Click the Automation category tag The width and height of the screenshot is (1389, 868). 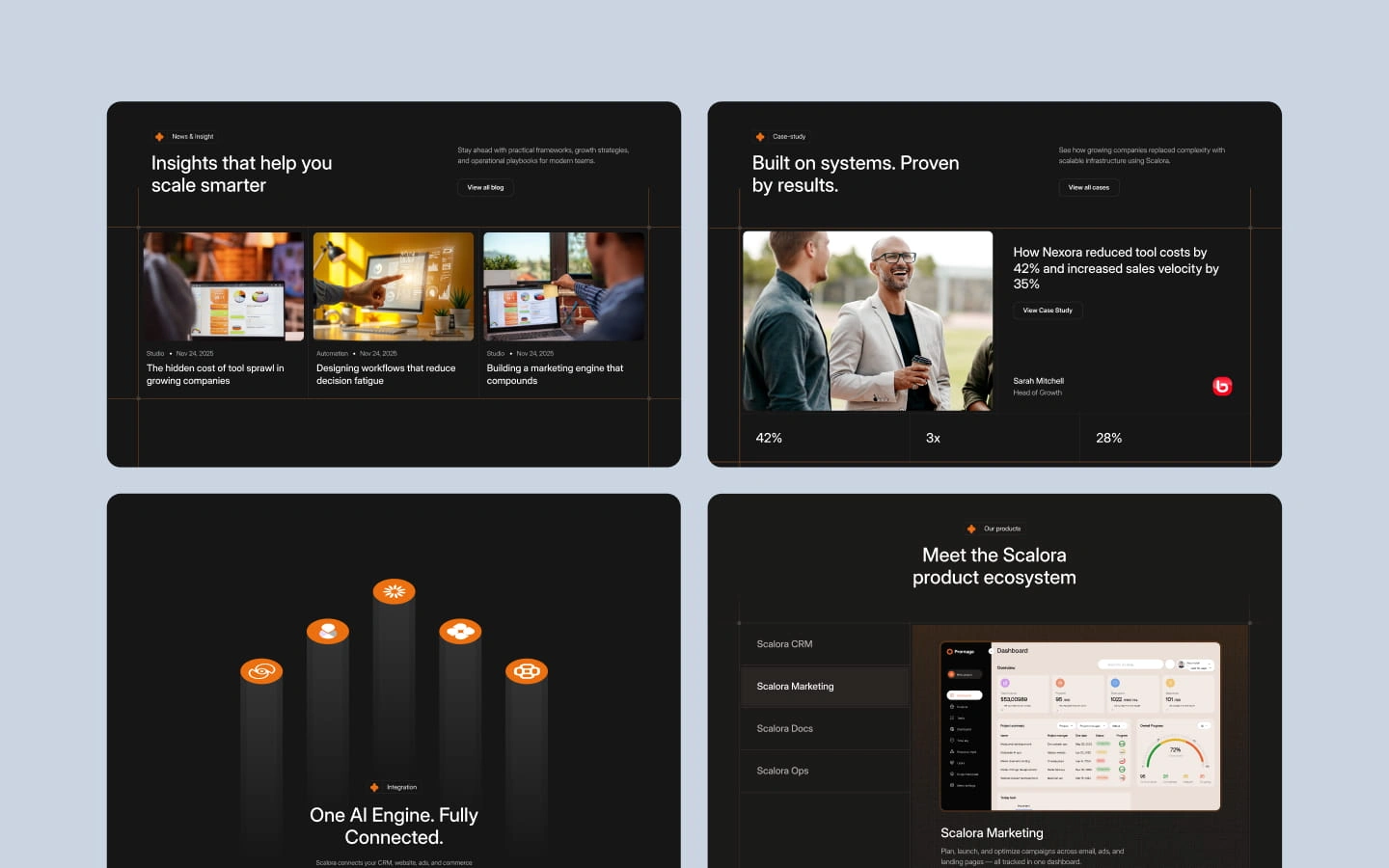[332, 354]
